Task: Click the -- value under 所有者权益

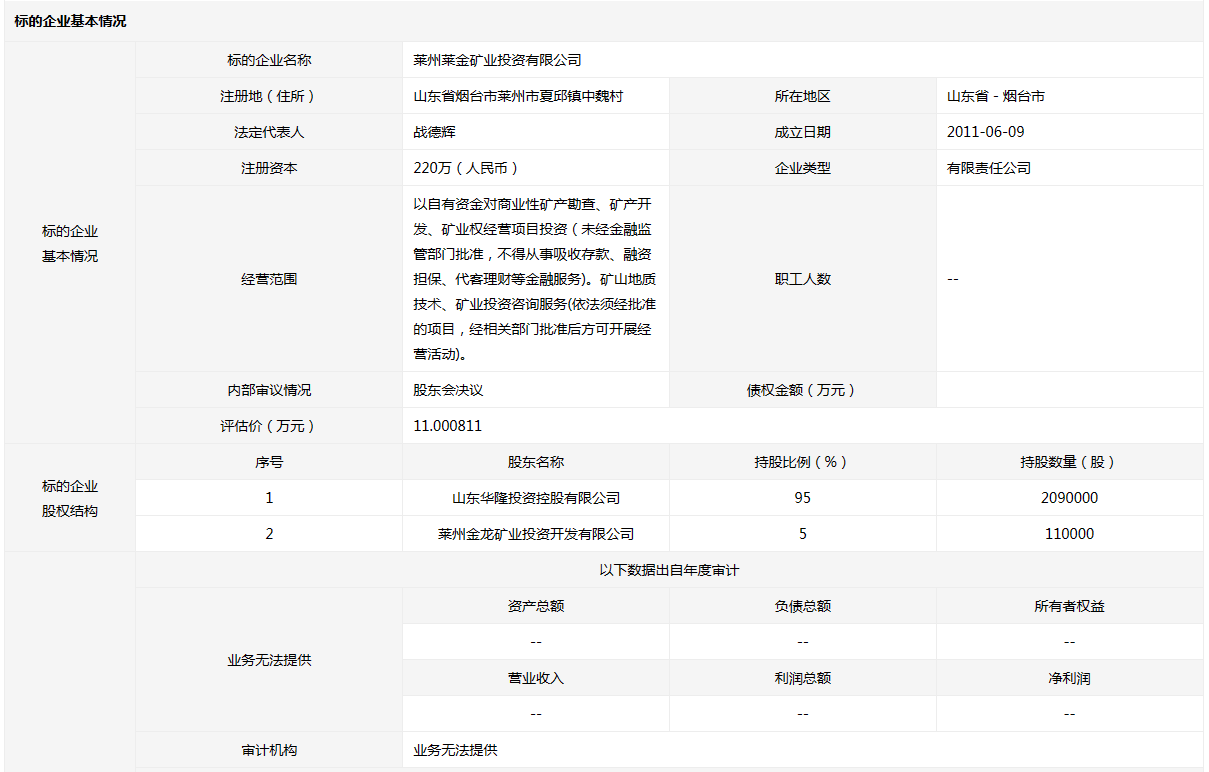Action: coord(1070,642)
